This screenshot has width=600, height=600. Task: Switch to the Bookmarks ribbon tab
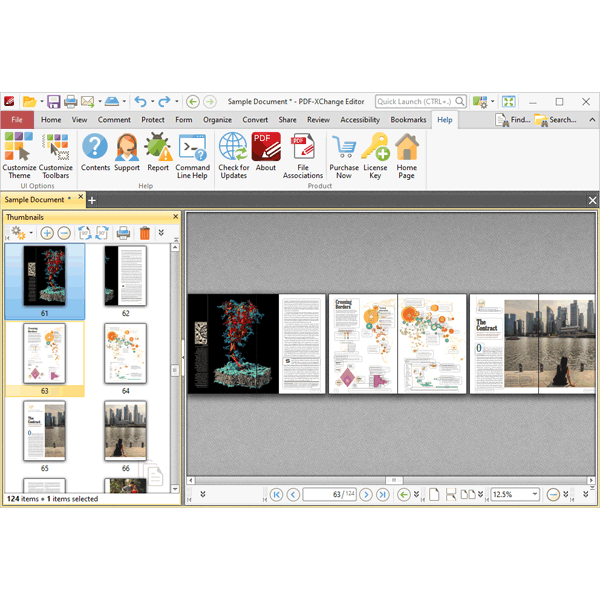point(408,120)
